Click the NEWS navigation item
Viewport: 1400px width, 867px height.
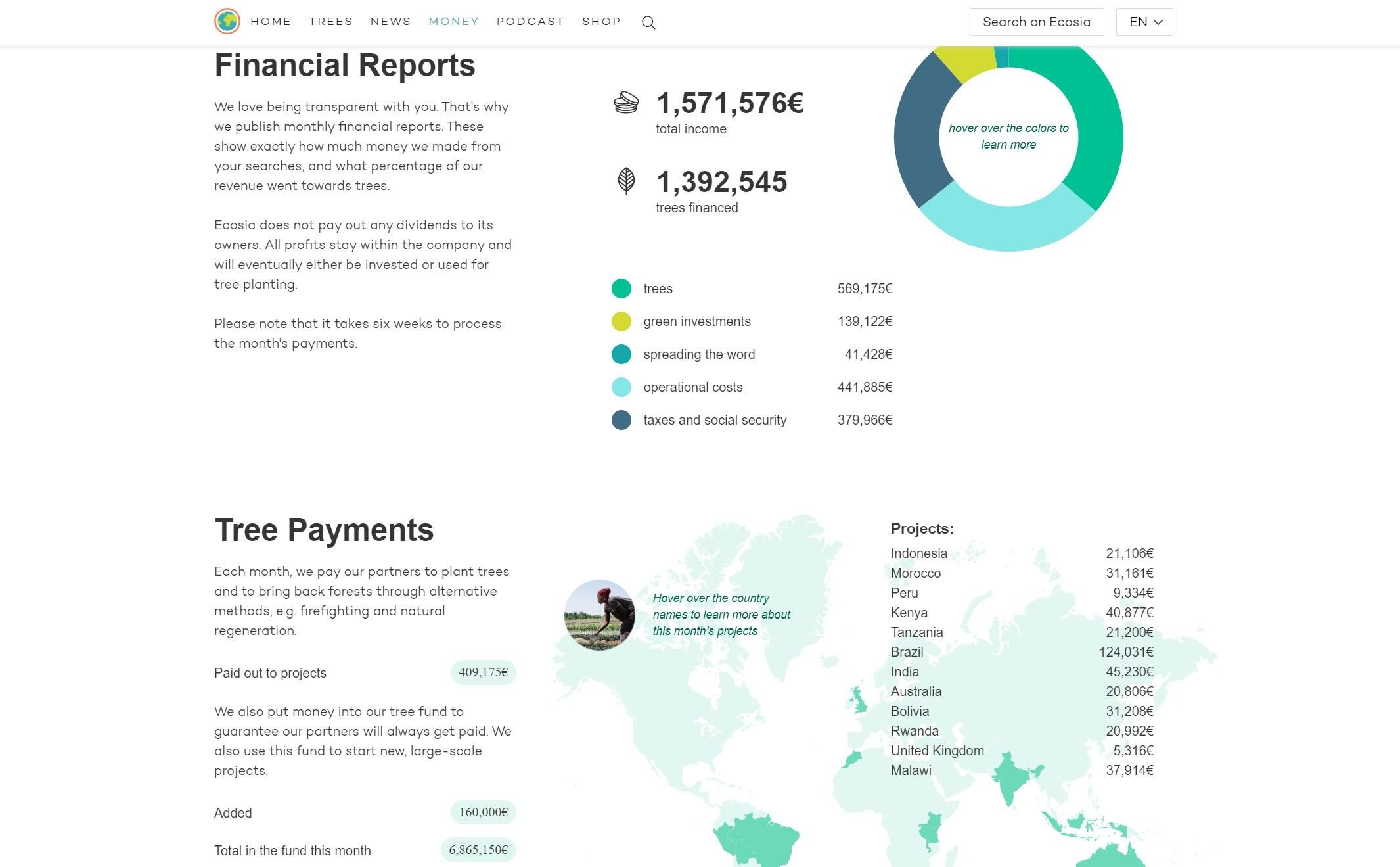[390, 22]
